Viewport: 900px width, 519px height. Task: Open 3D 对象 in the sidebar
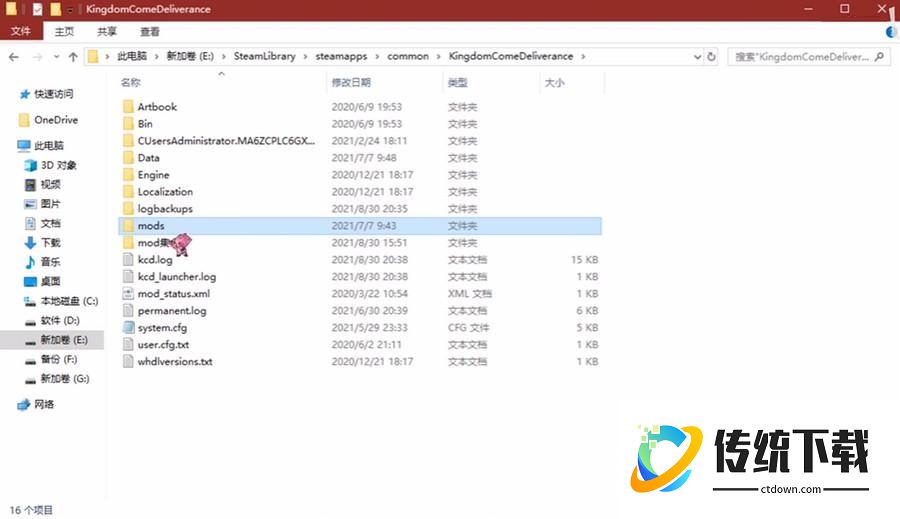coord(58,165)
